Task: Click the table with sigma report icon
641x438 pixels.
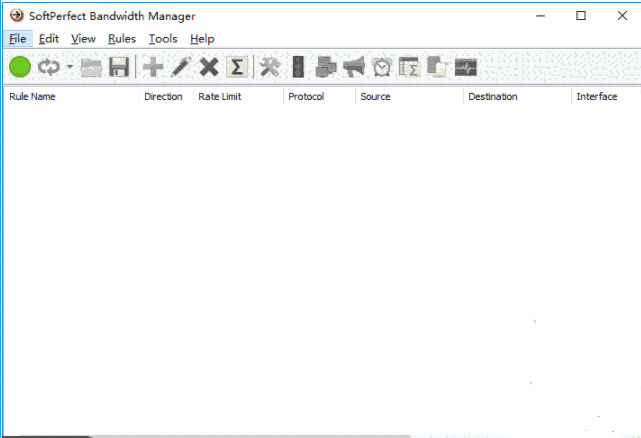Action: (410, 67)
